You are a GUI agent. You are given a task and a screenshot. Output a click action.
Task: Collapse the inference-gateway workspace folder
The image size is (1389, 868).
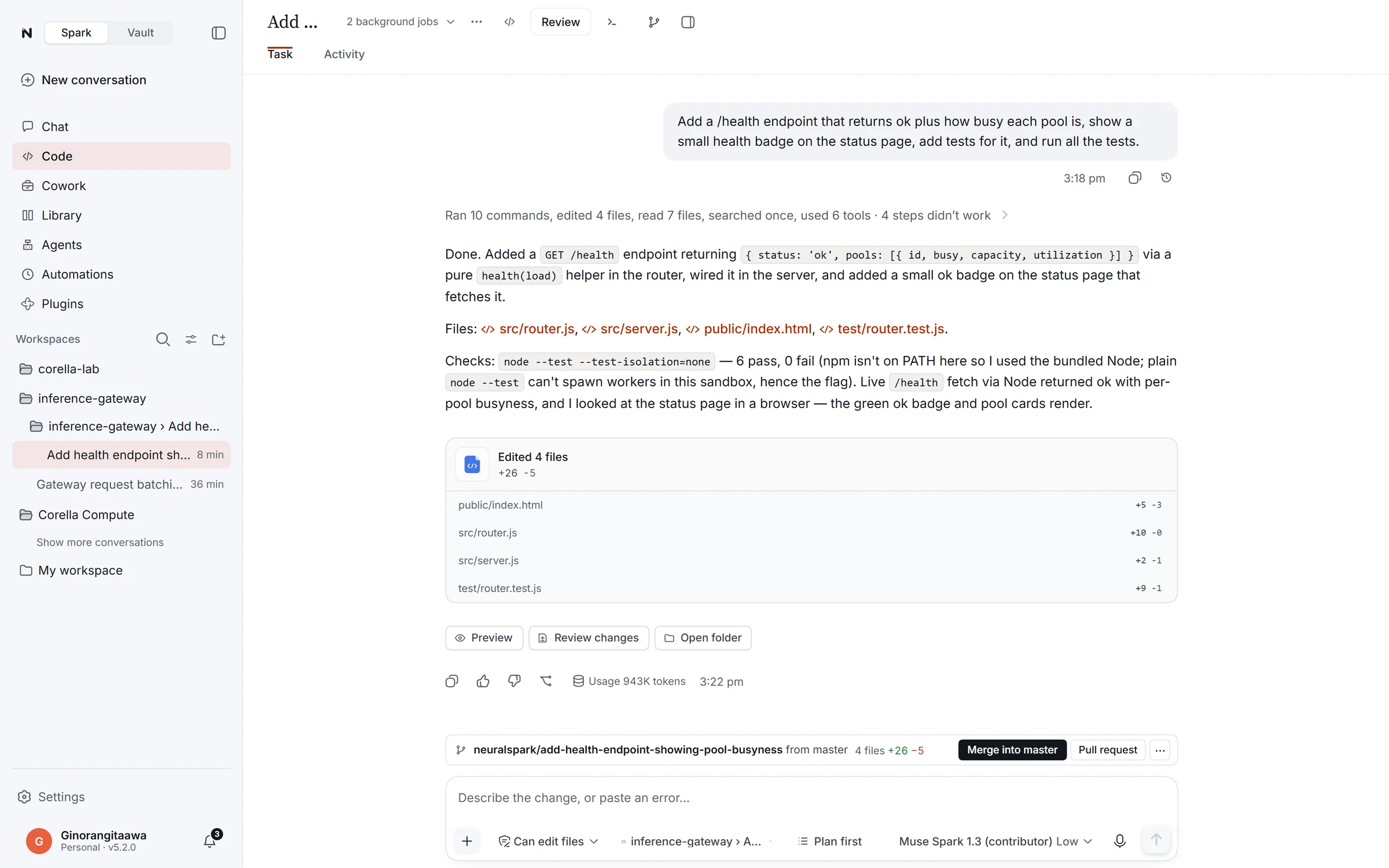click(x=121, y=398)
